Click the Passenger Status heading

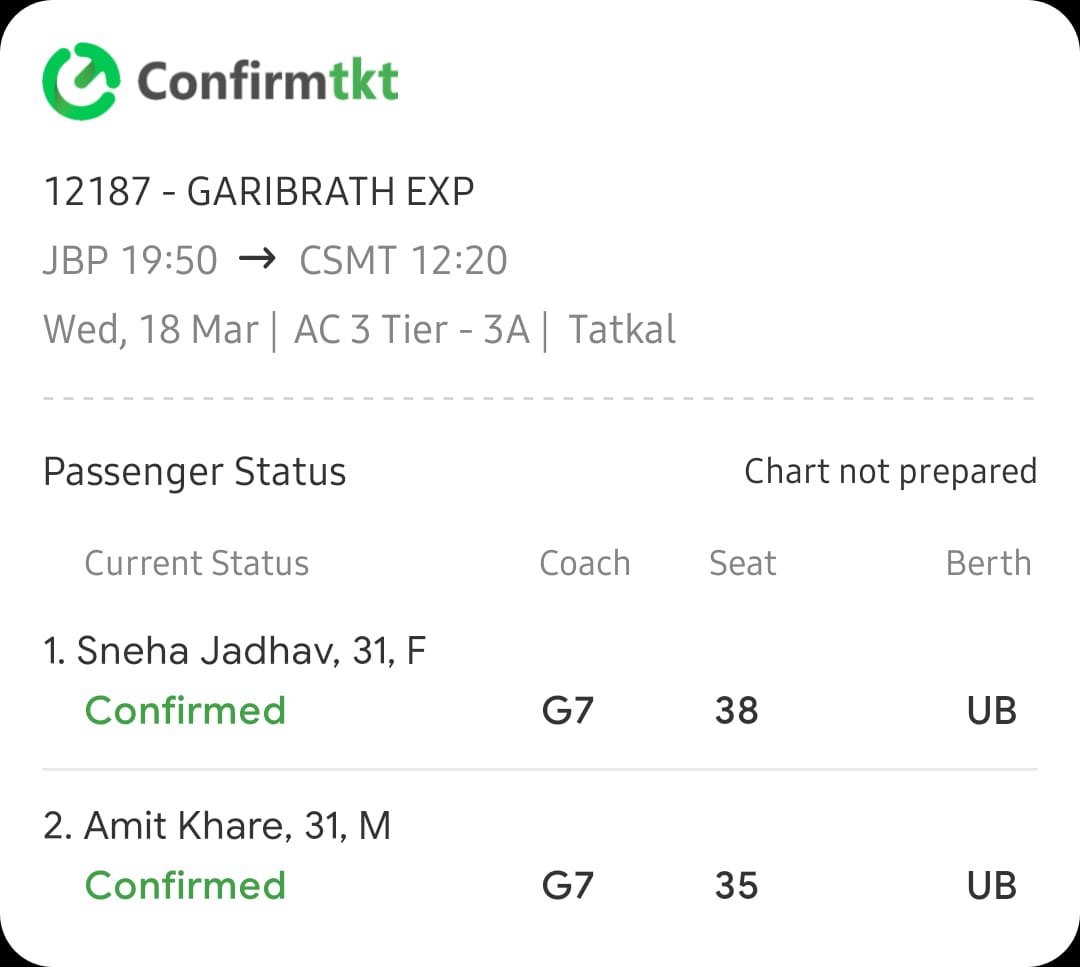(x=195, y=472)
